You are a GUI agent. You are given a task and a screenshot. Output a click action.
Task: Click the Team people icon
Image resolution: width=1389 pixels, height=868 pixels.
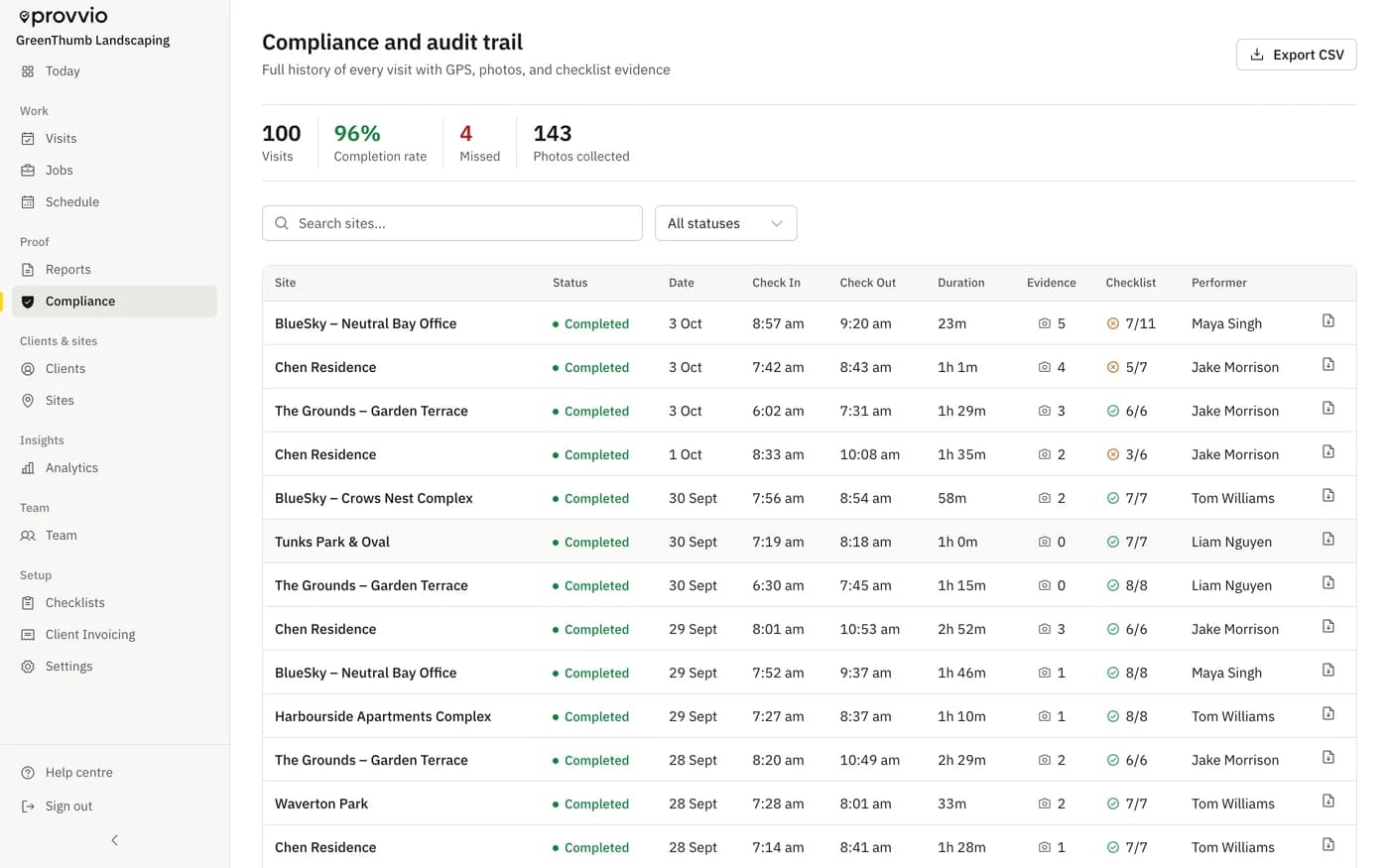28,536
